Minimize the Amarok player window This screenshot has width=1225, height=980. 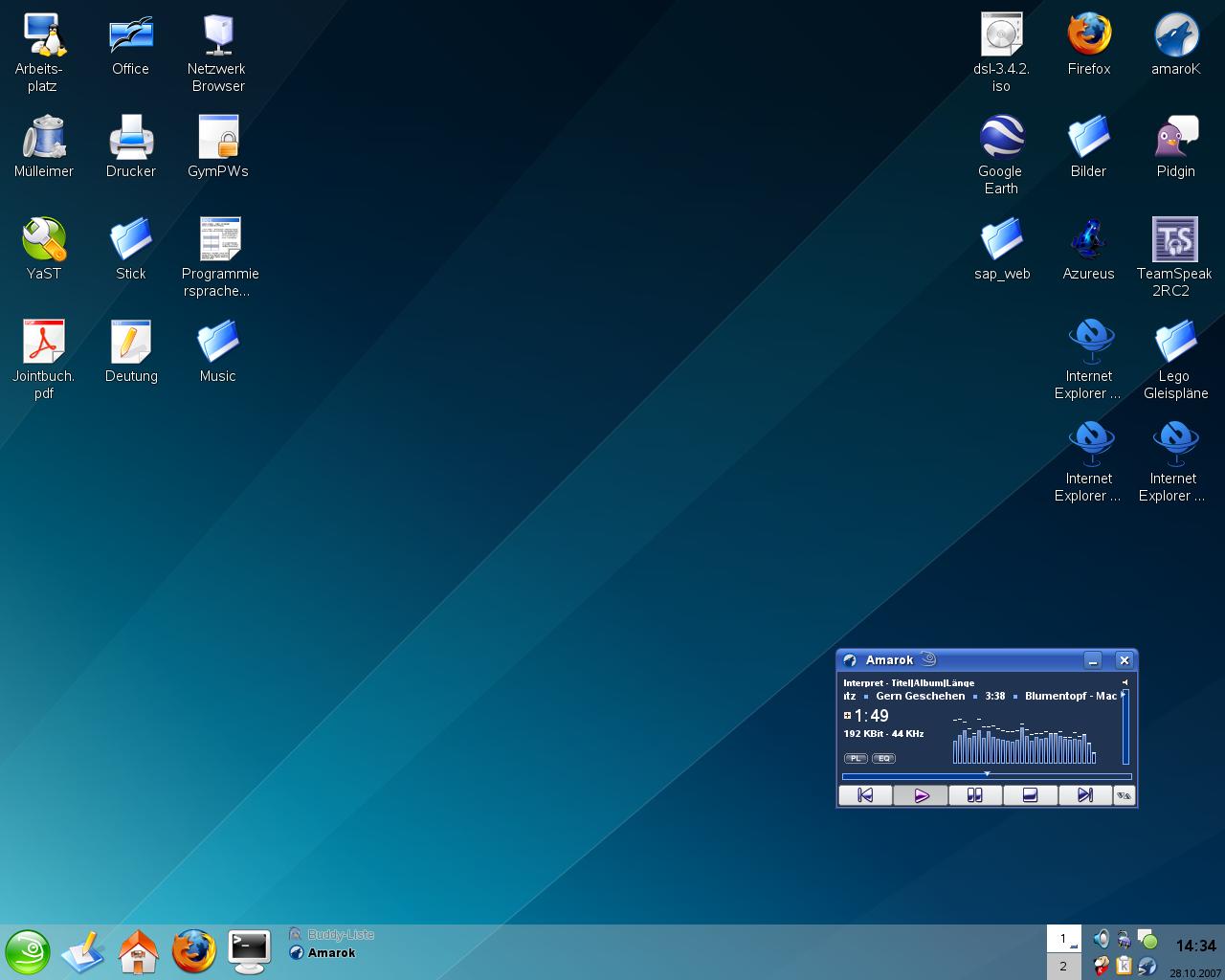(x=1093, y=660)
